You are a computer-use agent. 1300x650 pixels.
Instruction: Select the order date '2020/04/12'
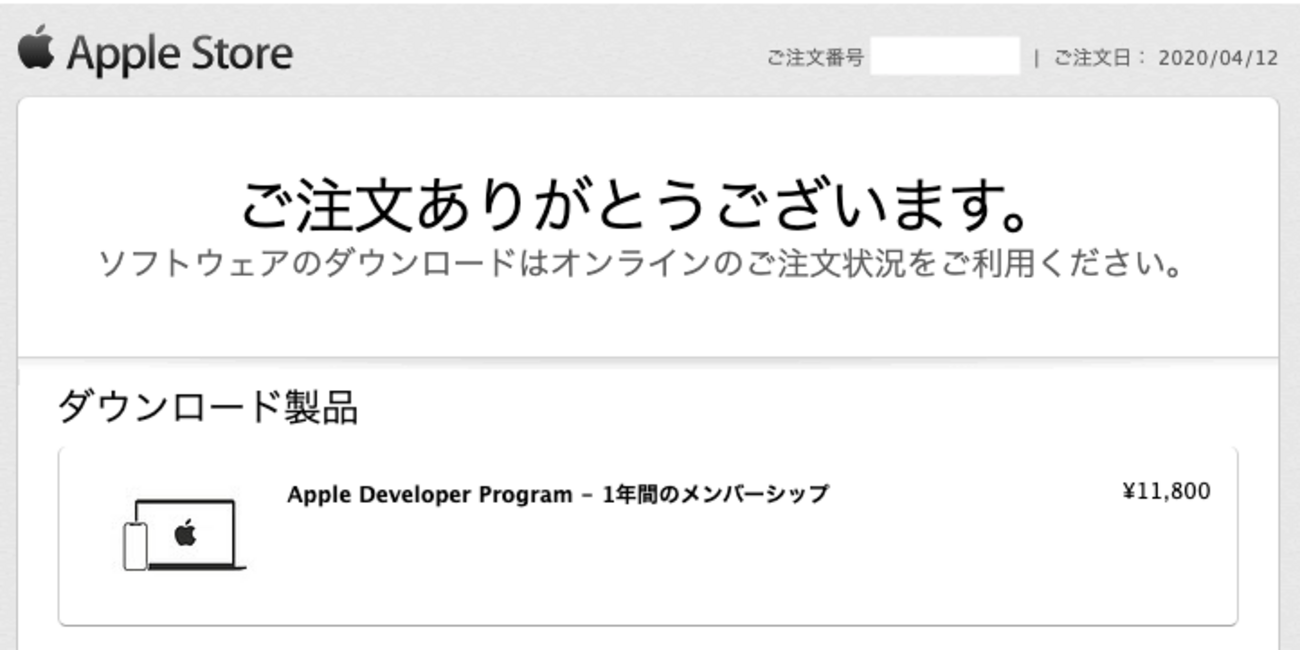click(x=1218, y=58)
